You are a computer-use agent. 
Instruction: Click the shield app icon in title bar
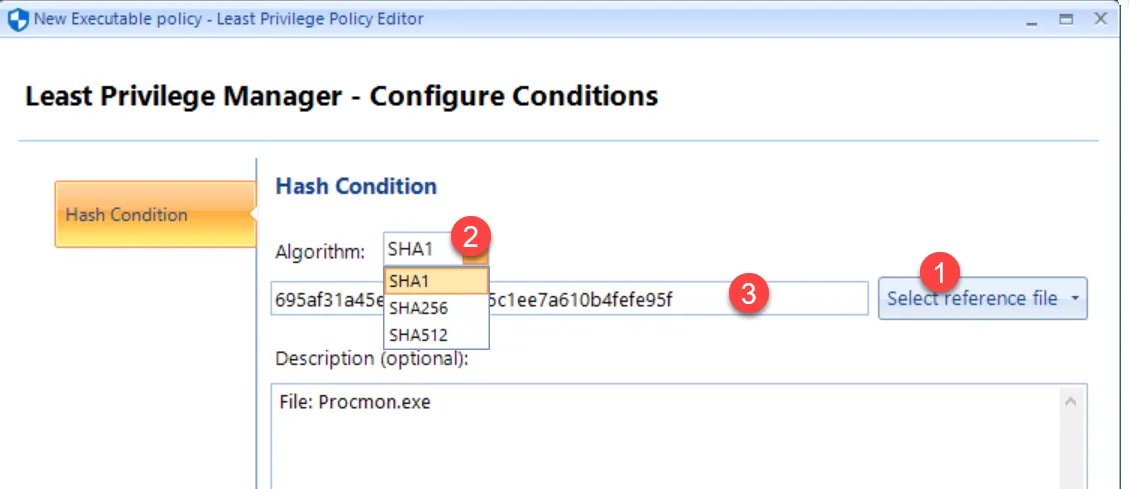pyautogui.click(x=18, y=20)
